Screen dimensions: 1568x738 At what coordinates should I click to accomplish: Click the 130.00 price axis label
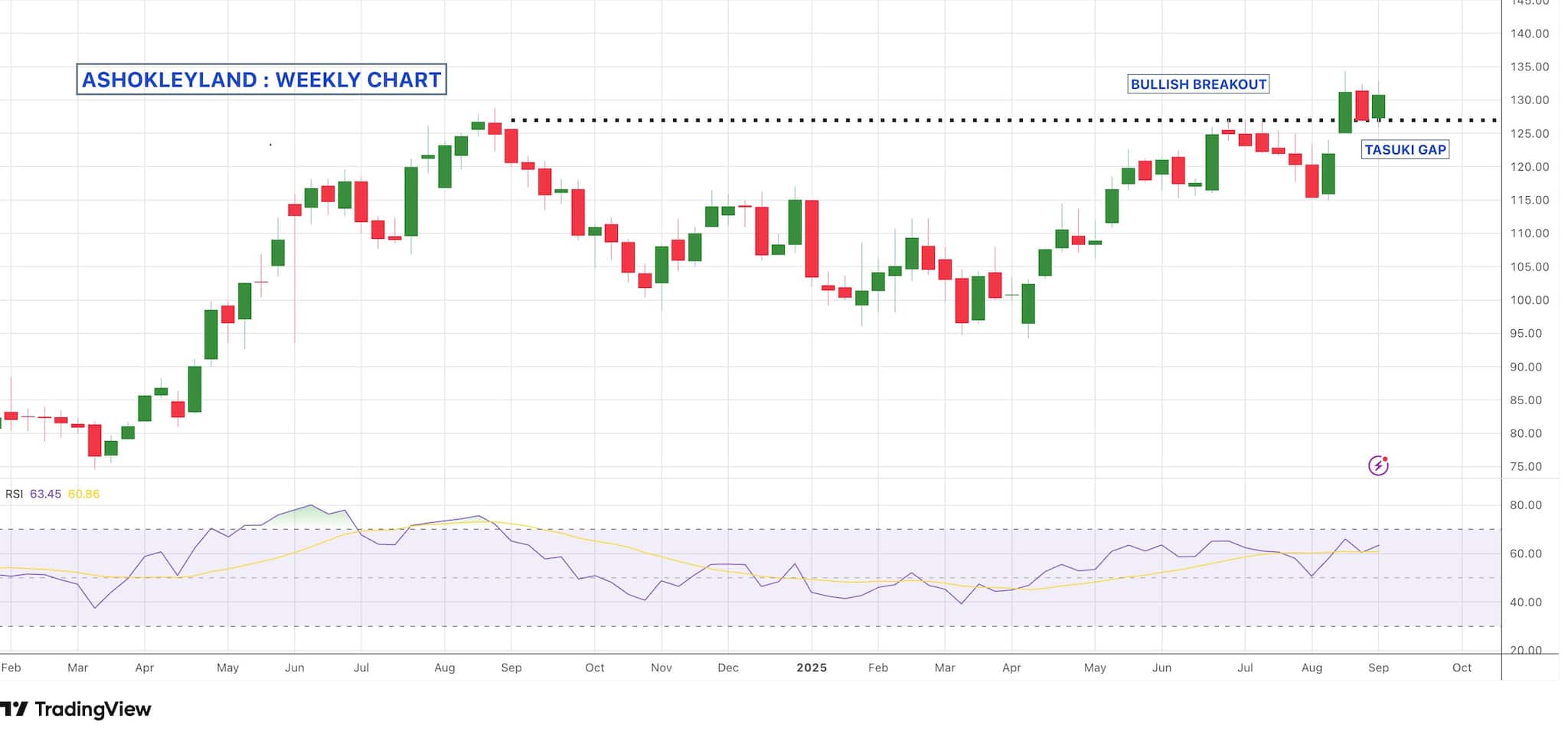point(1529,100)
